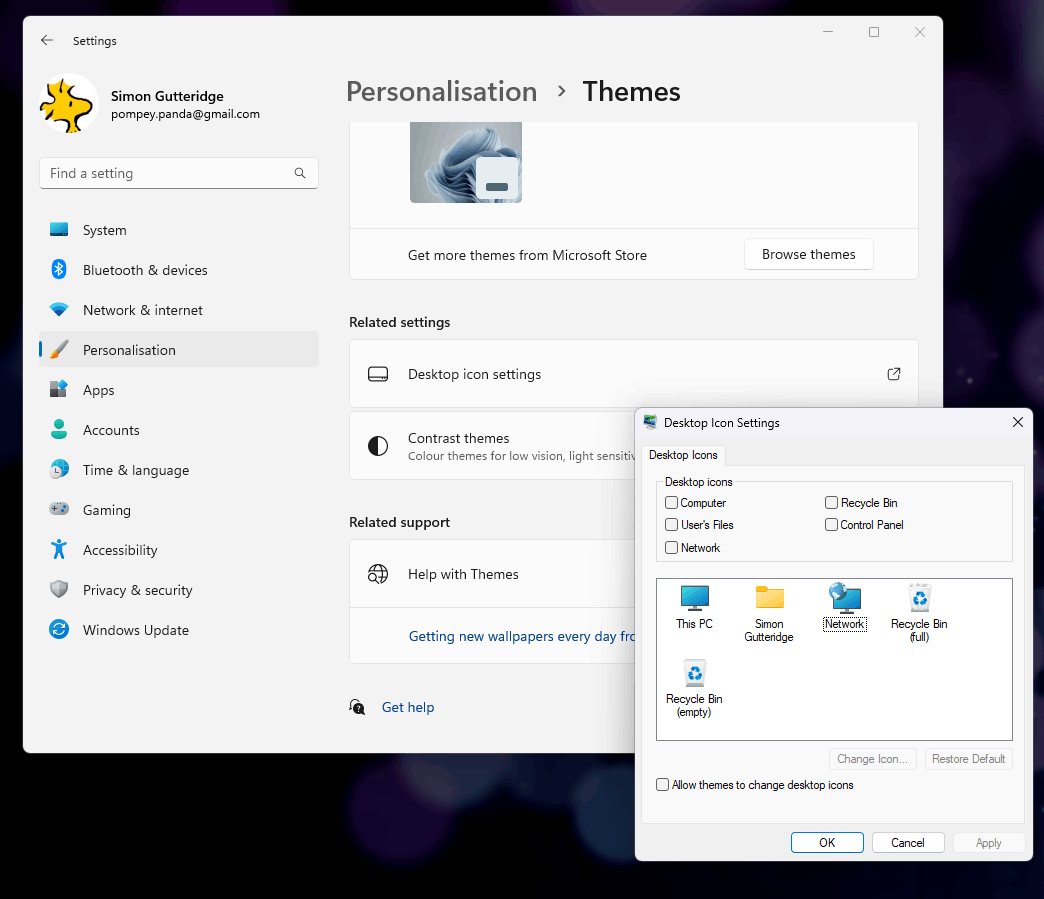Click the Help with Themes globe icon
This screenshot has height=899, width=1044.
(378, 574)
